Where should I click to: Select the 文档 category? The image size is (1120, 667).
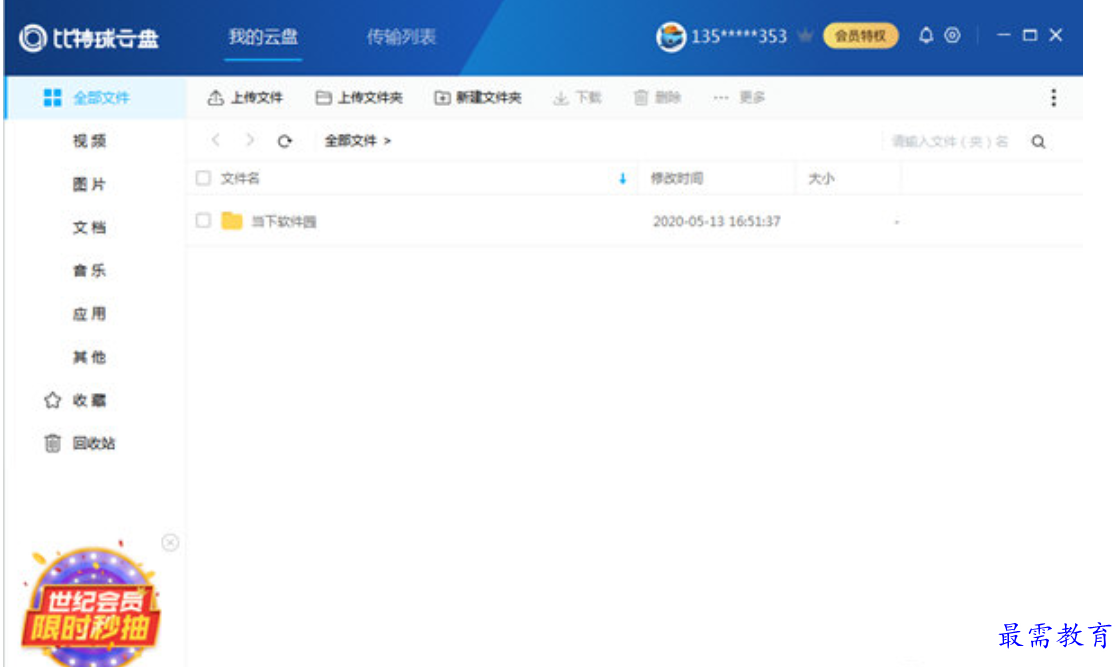tap(89, 228)
